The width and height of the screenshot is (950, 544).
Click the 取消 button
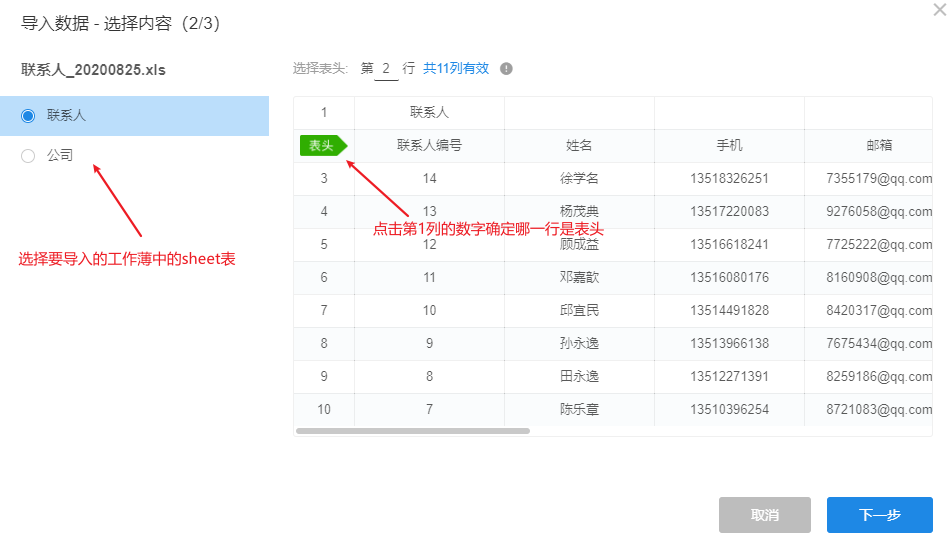[765, 515]
